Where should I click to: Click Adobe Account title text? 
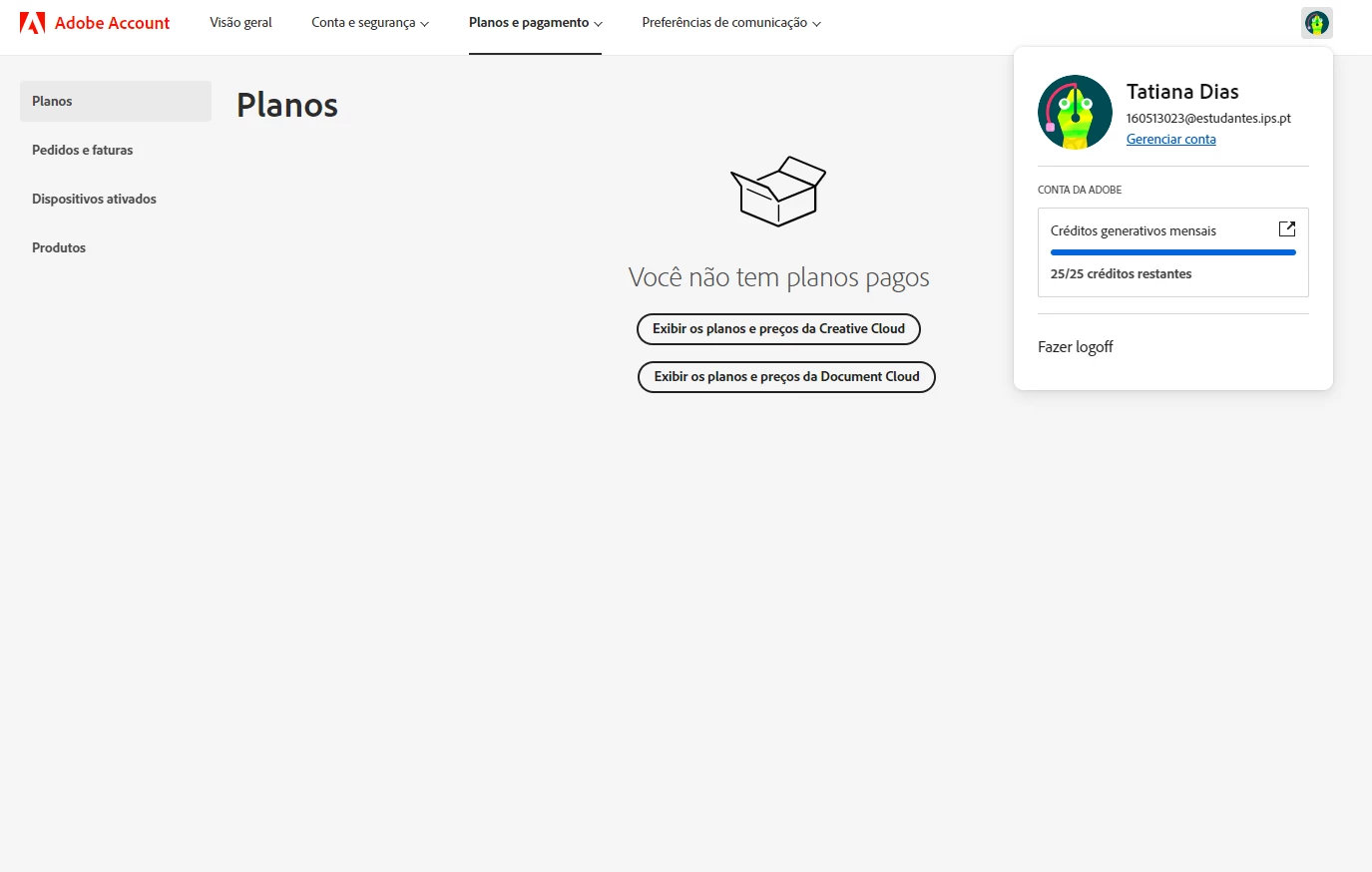point(112,23)
